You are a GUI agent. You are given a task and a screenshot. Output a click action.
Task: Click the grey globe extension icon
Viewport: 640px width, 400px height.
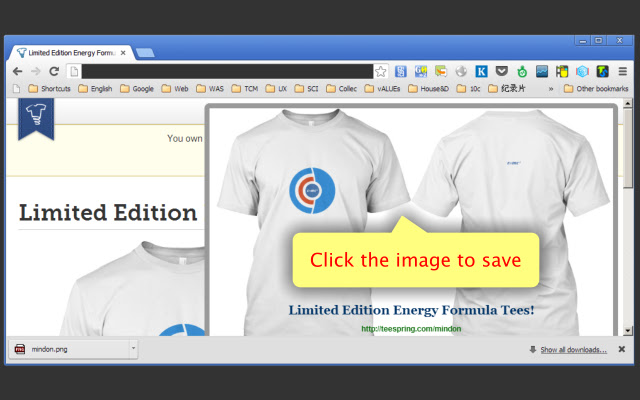[461, 71]
